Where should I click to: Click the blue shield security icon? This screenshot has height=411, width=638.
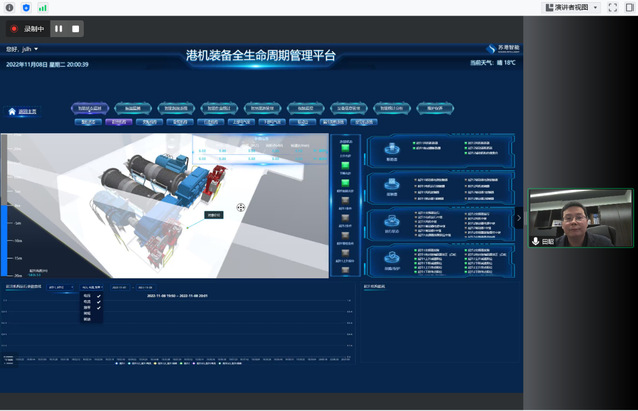pyautogui.click(x=26, y=7)
